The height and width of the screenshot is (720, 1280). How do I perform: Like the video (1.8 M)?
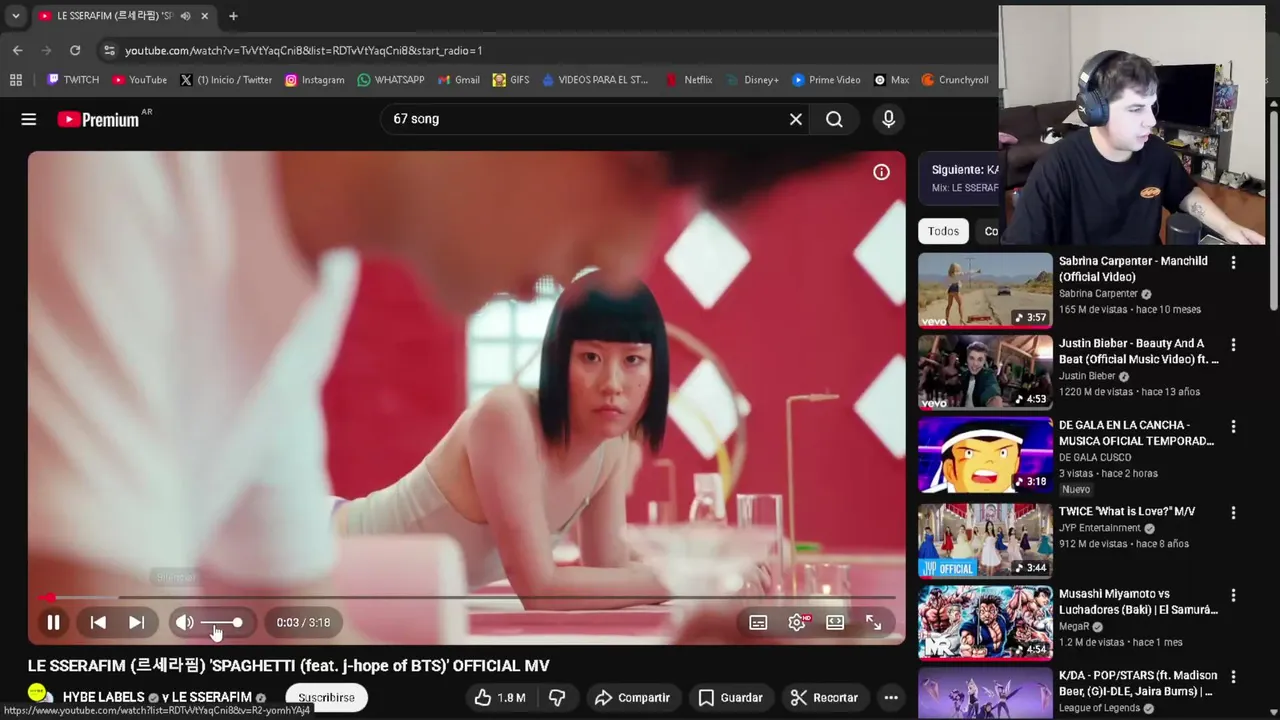(x=500, y=698)
